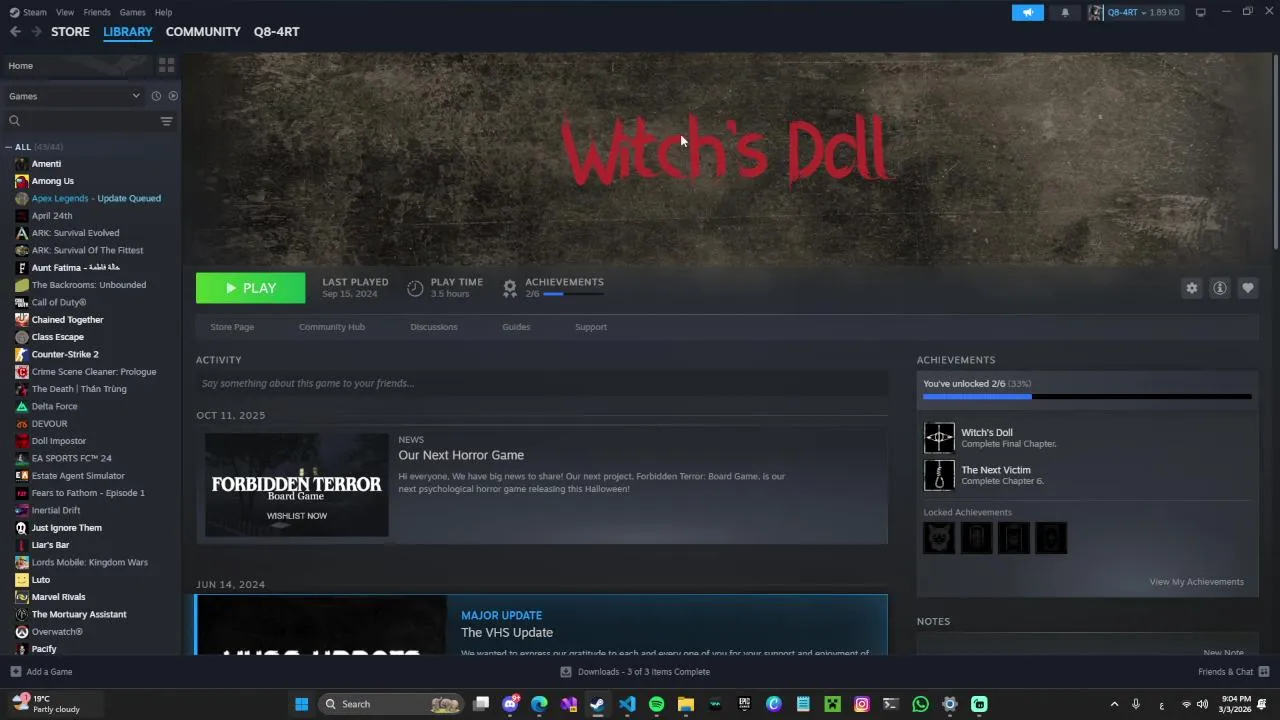Open the announcements megaphone icon
The width and height of the screenshot is (1280, 720).
click(1027, 12)
